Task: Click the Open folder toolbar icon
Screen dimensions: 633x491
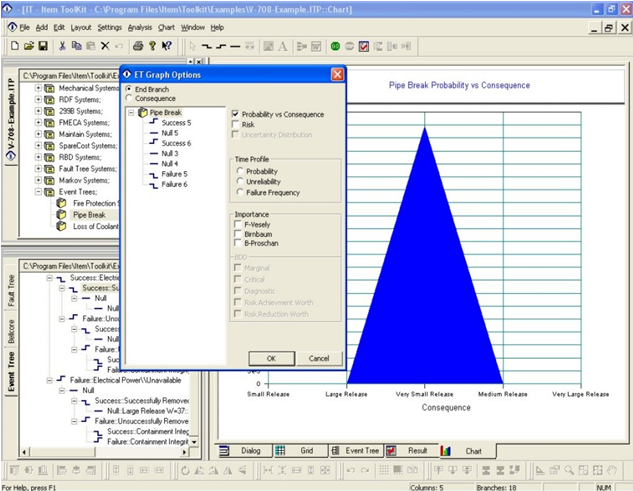Action: tap(28, 46)
